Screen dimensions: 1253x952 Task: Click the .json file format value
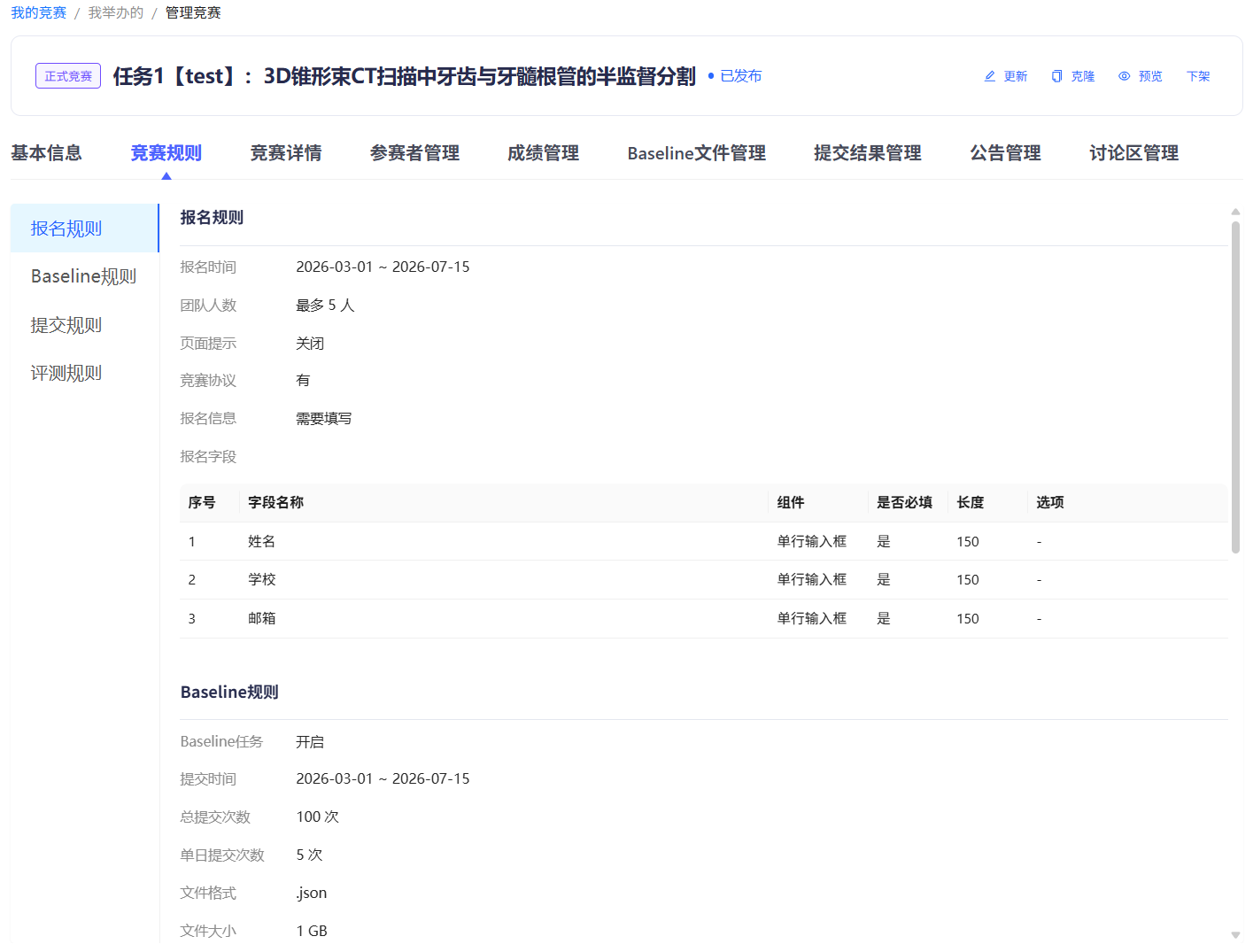[312, 893]
